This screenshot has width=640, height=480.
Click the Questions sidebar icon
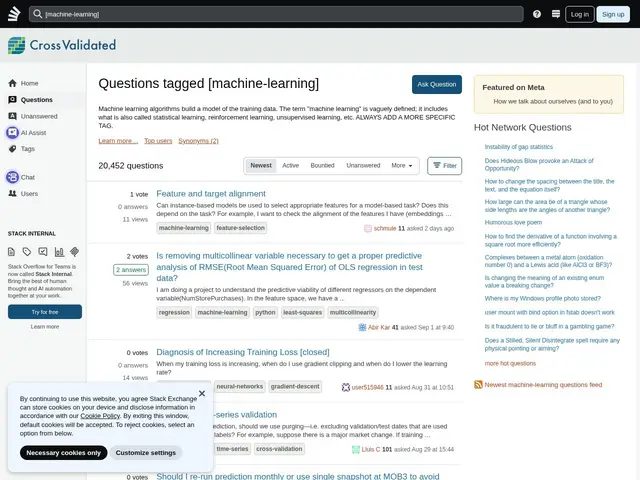(13, 100)
